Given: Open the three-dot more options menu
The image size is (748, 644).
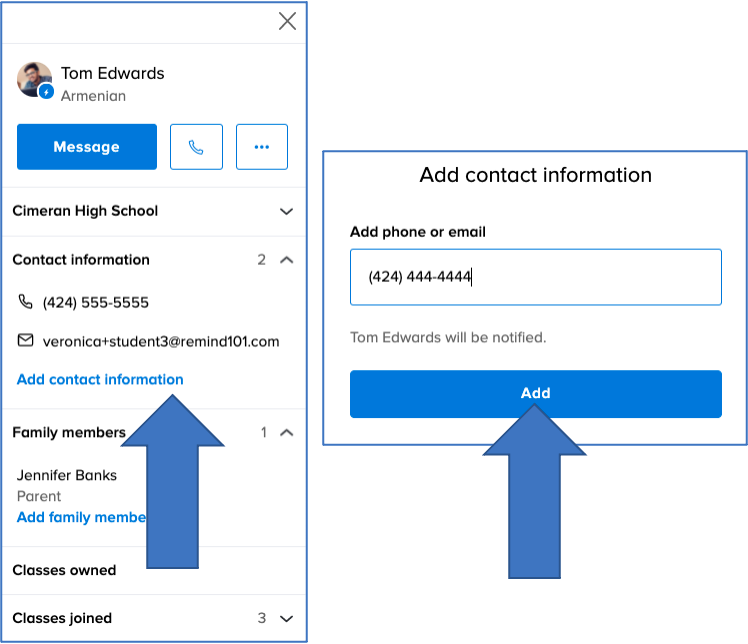Looking at the screenshot, I should point(262,147).
